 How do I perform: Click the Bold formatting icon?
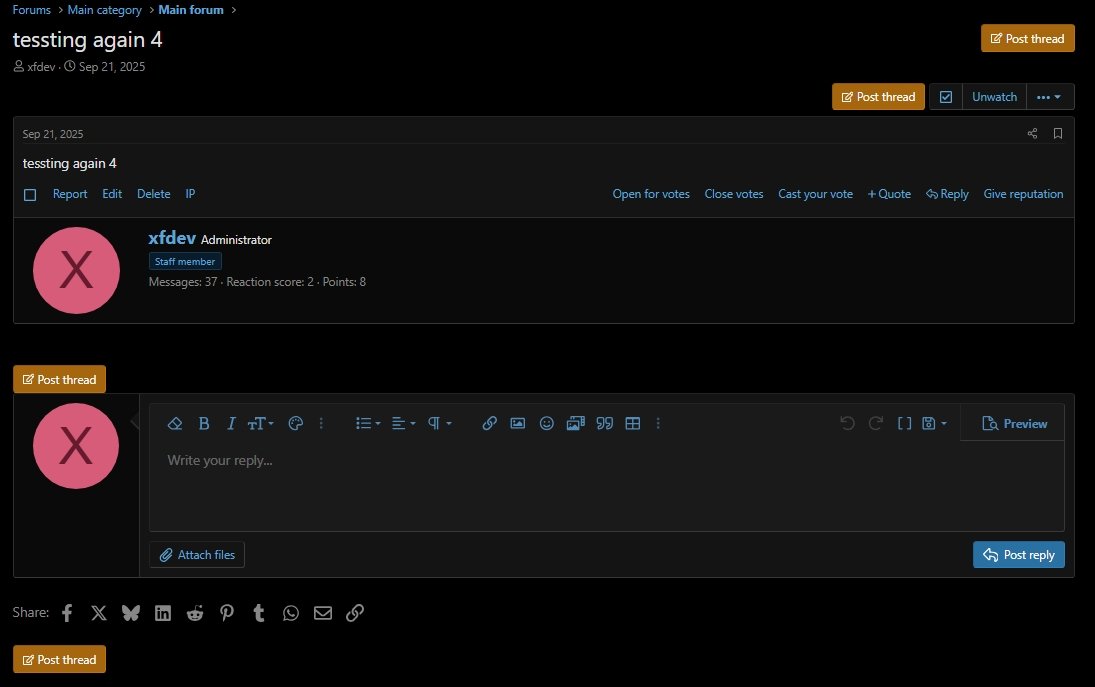point(204,423)
